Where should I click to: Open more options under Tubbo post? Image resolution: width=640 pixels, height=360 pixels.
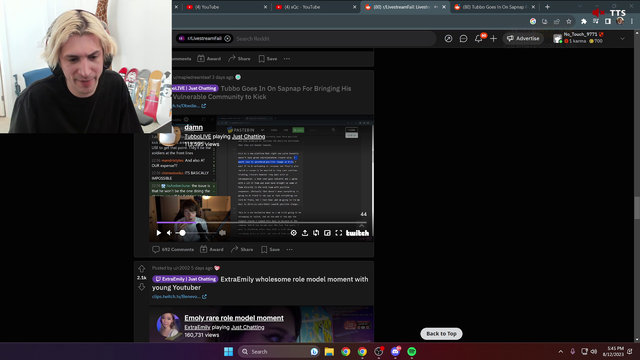pyautogui.click(x=289, y=249)
